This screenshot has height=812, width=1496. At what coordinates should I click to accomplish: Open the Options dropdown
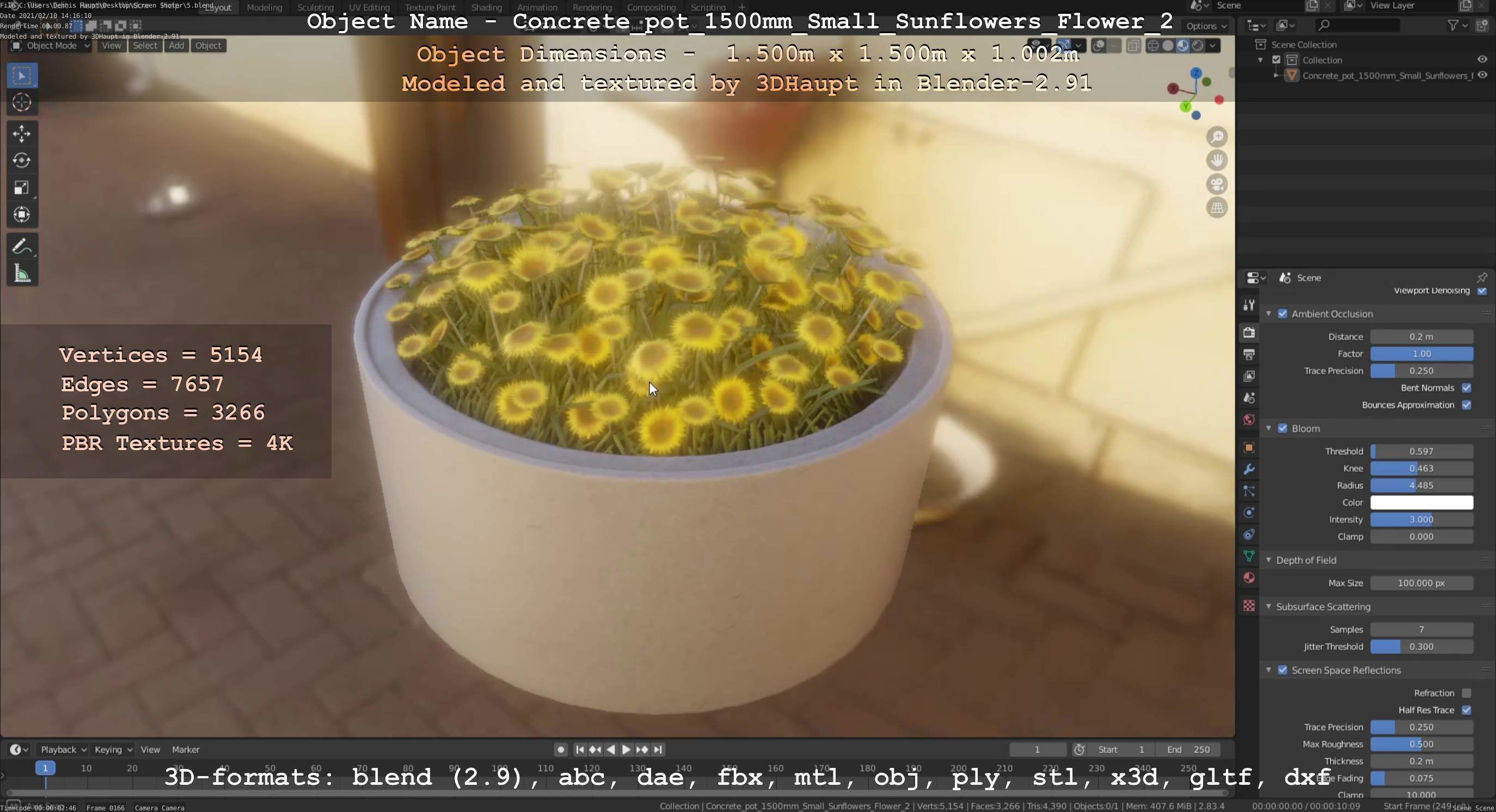point(1206,26)
